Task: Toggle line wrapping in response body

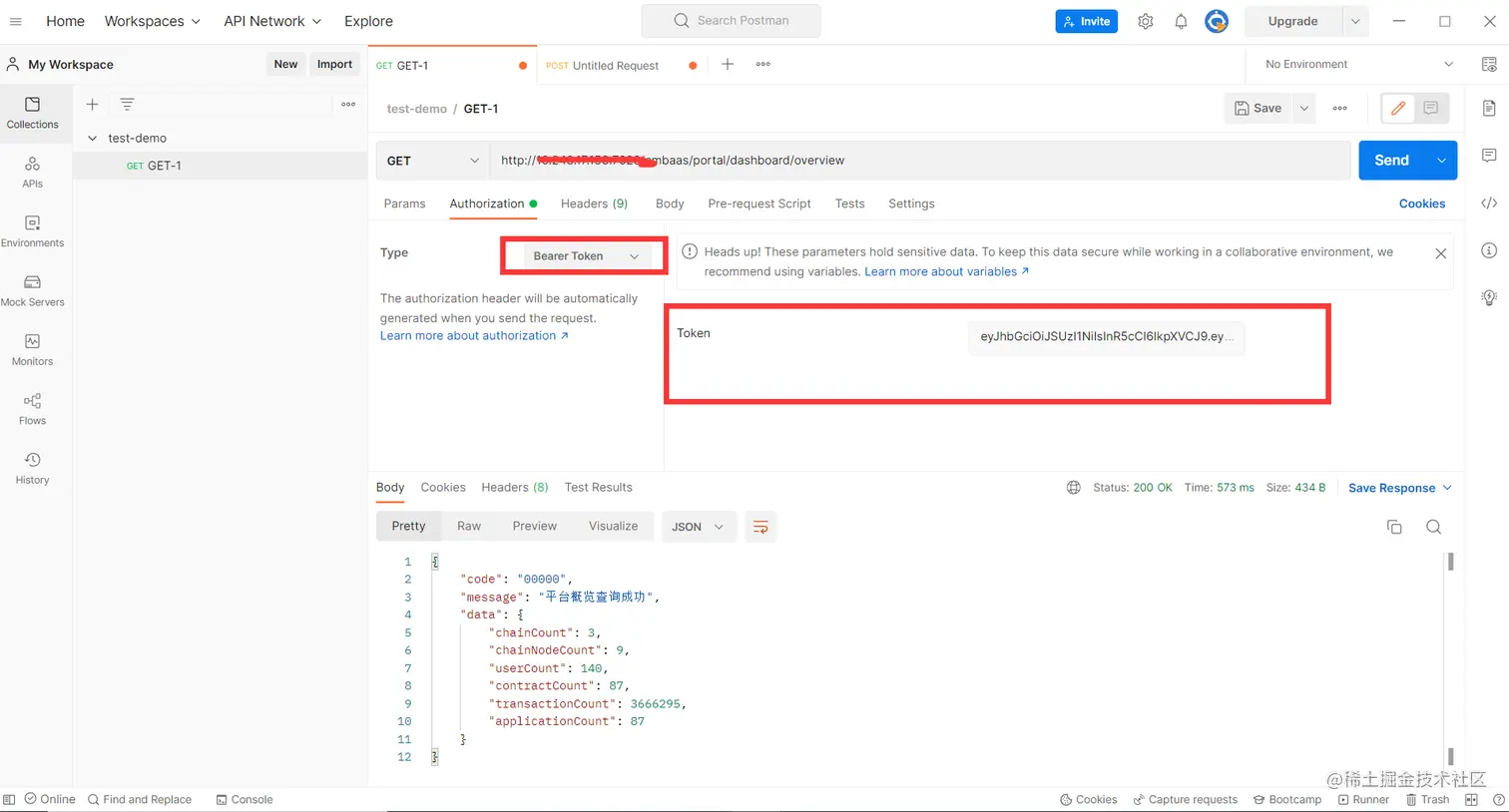Action: 760,527
